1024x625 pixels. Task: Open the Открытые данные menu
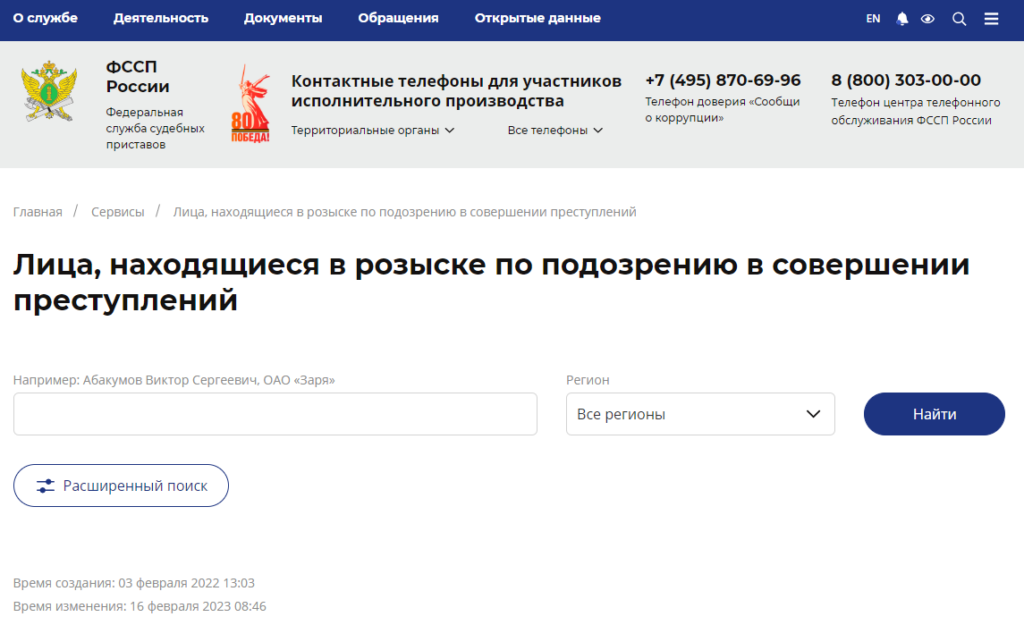tap(537, 18)
